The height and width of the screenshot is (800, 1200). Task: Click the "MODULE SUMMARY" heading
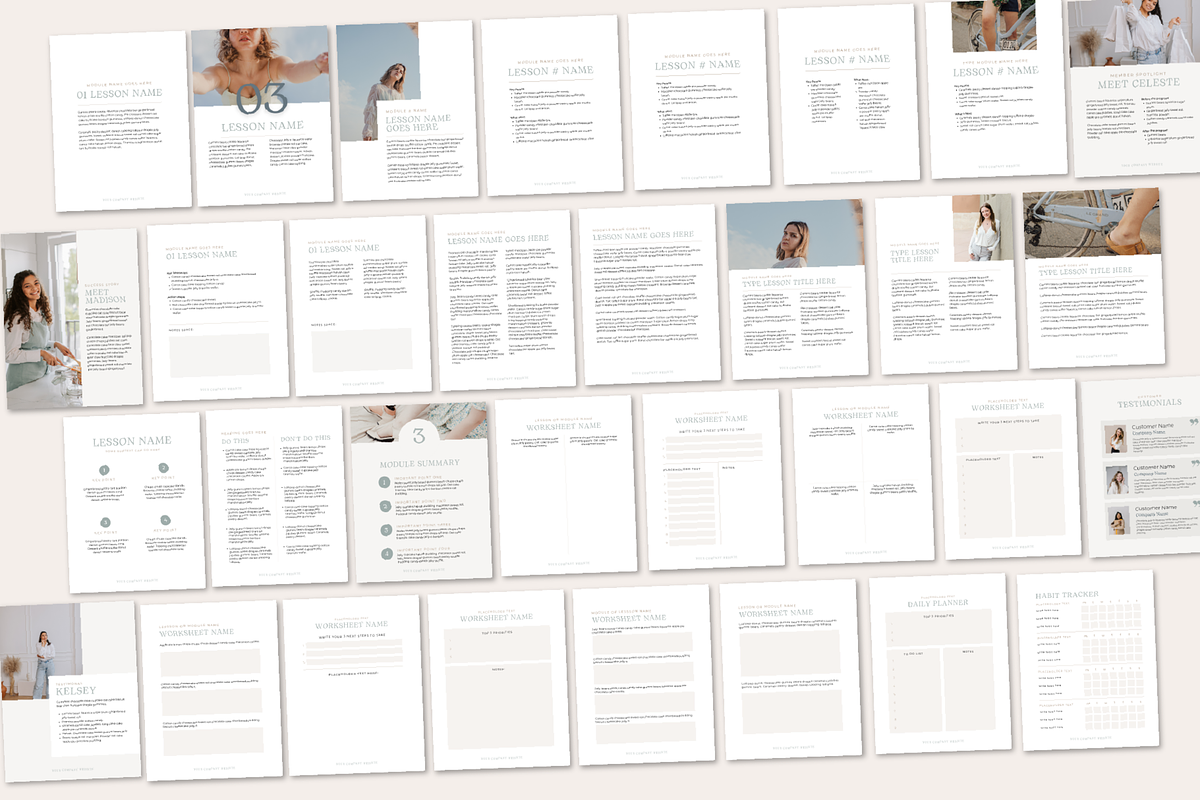[420, 463]
